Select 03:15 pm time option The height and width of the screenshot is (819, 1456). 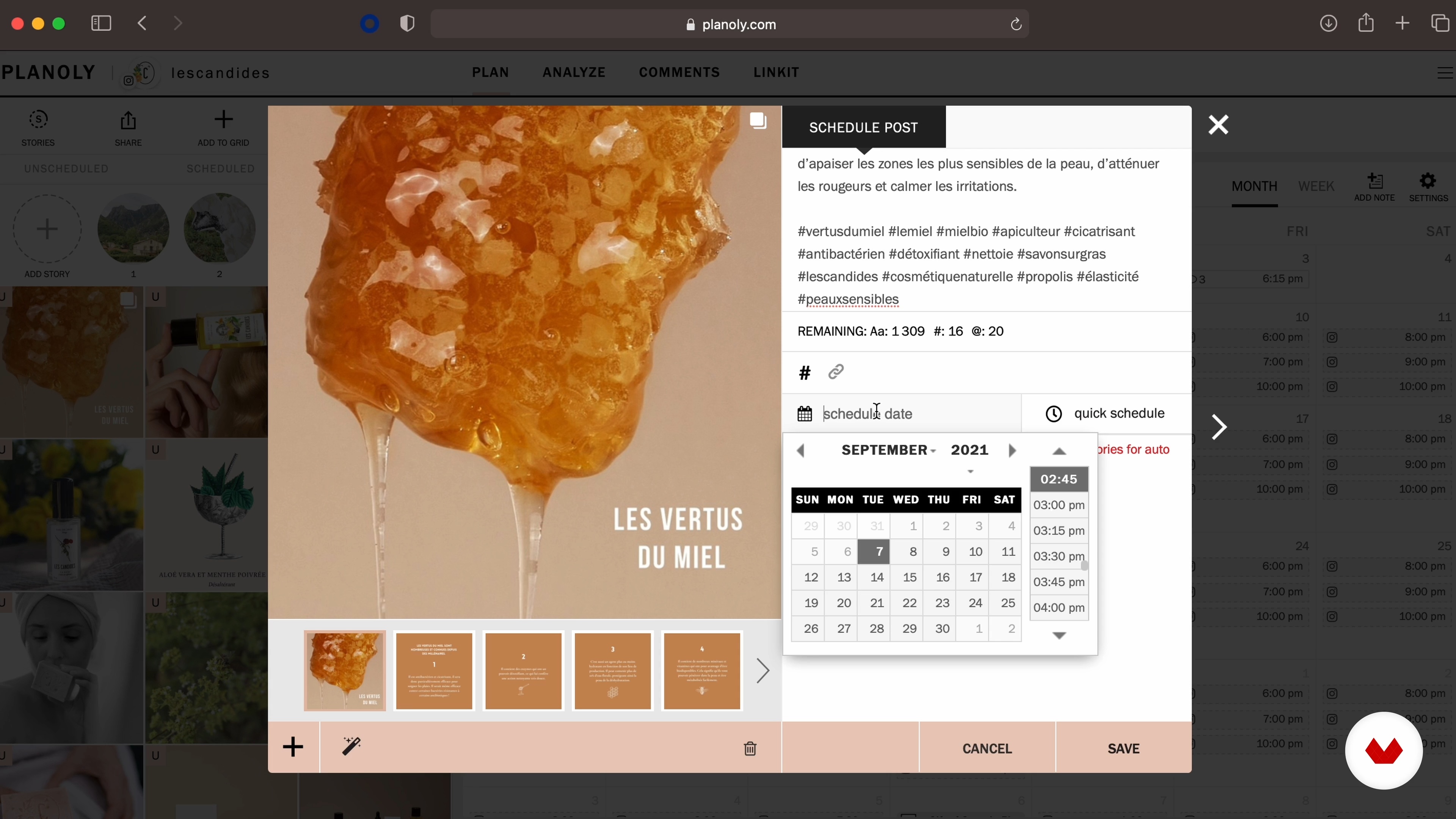point(1059,531)
